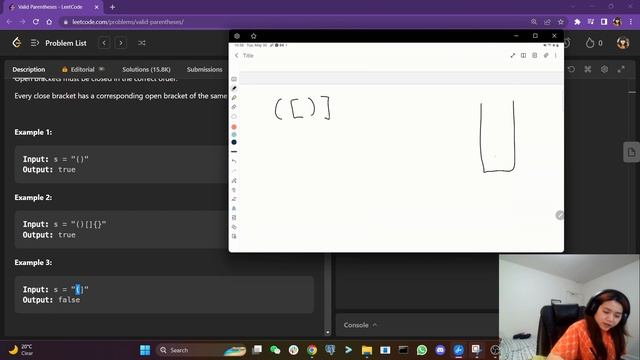Go to the next problem
Image resolution: width=640 pixels, height=360 pixels.
click(121, 43)
